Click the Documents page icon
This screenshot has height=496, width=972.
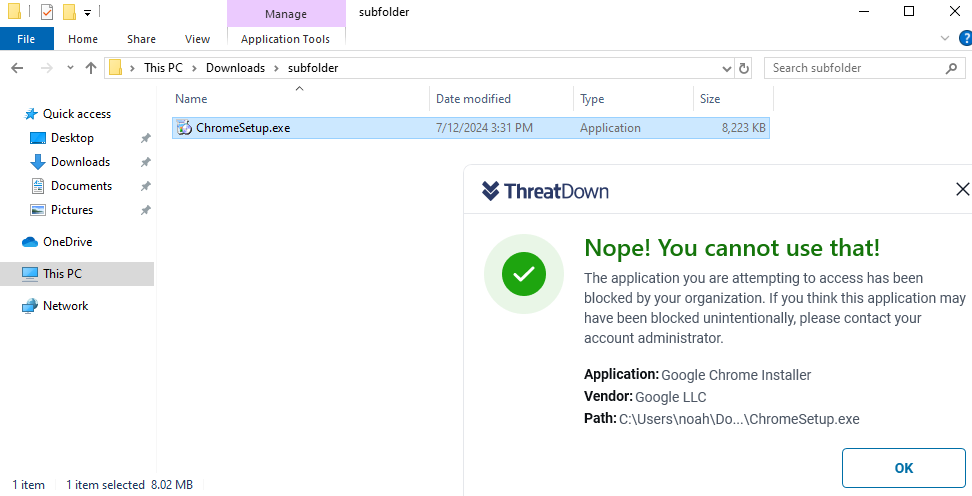[x=38, y=186]
